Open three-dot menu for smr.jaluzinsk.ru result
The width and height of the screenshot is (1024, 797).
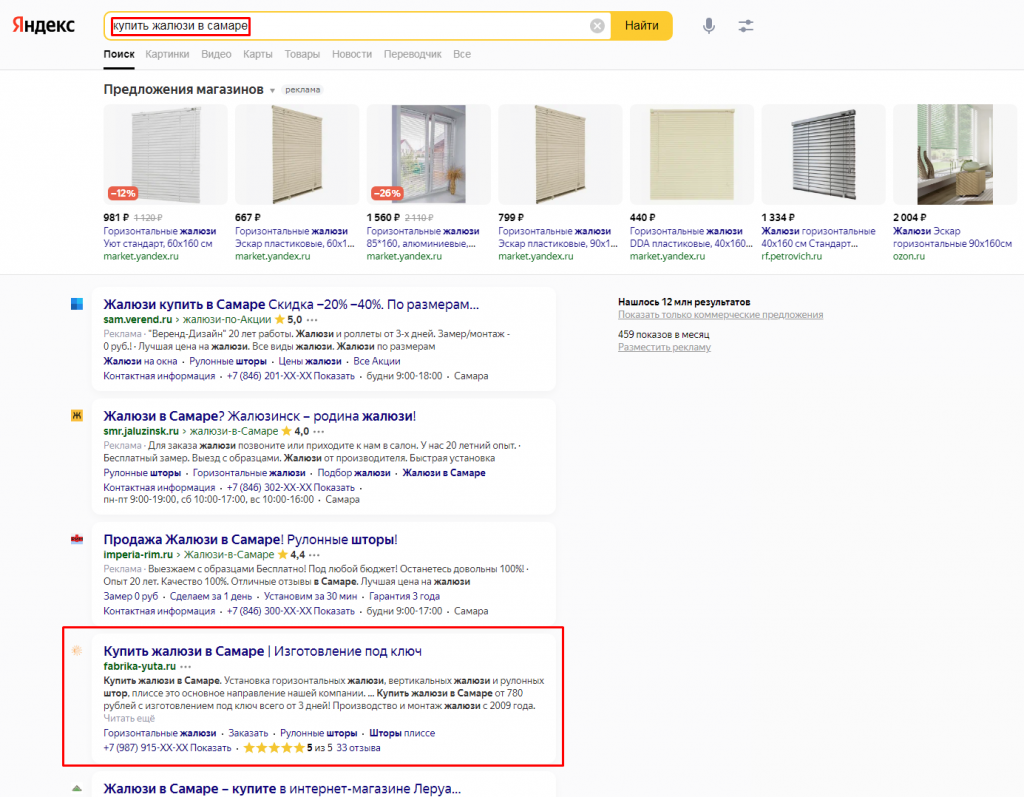(x=319, y=432)
